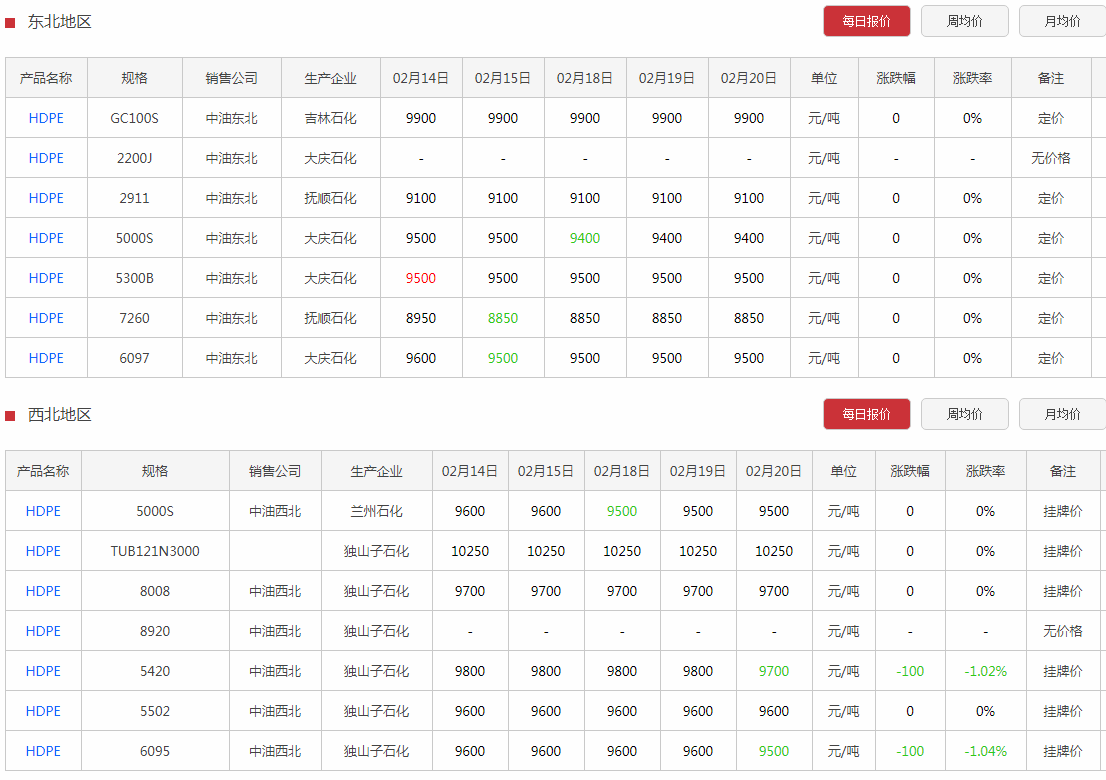Click the green 9500 price in 兰州石化 row
Image resolution: width=1106 pixels, height=780 pixels.
tap(621, 511)
